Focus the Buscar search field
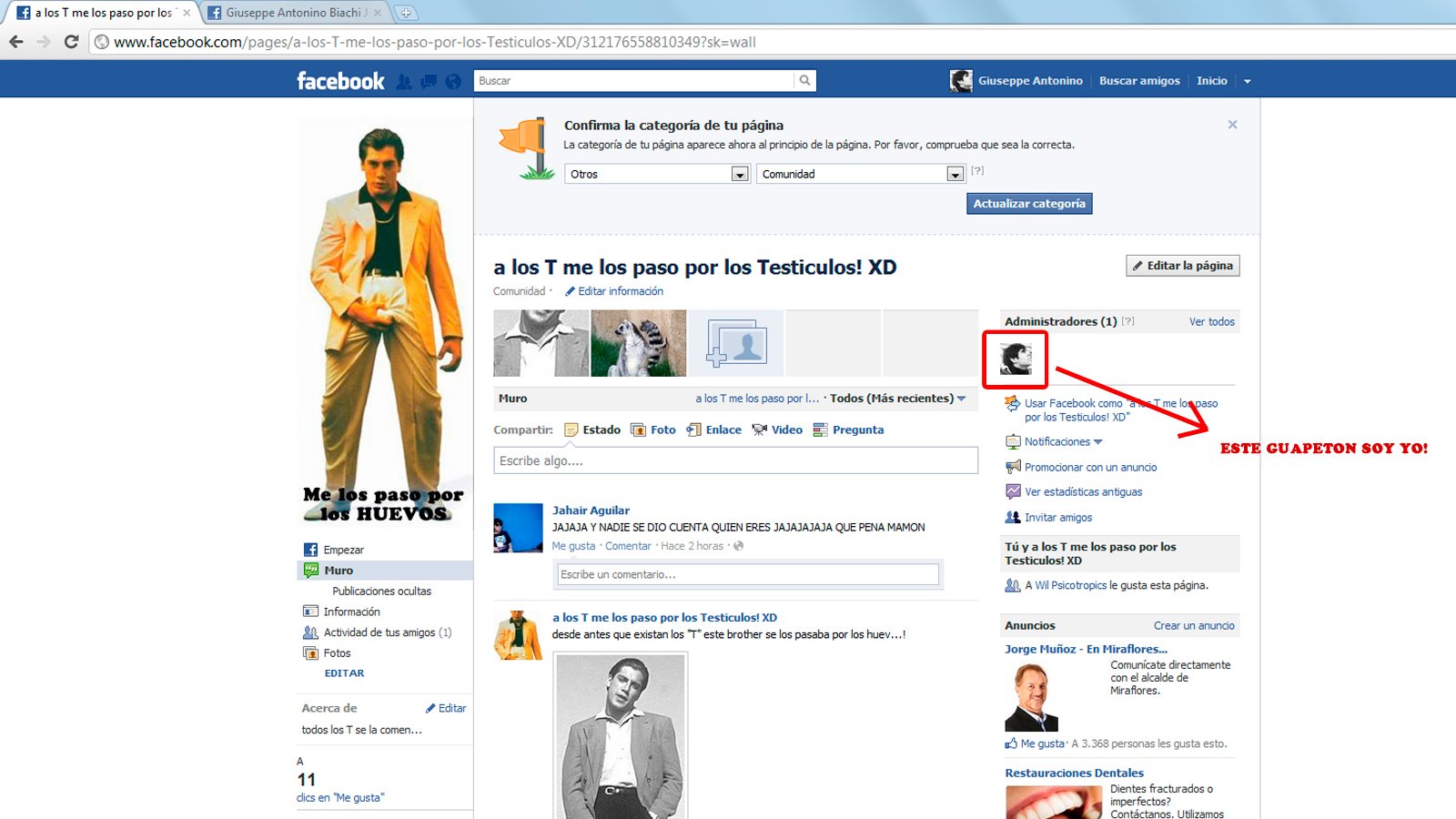The image size is (1456, 819). [x=635, y=81]
